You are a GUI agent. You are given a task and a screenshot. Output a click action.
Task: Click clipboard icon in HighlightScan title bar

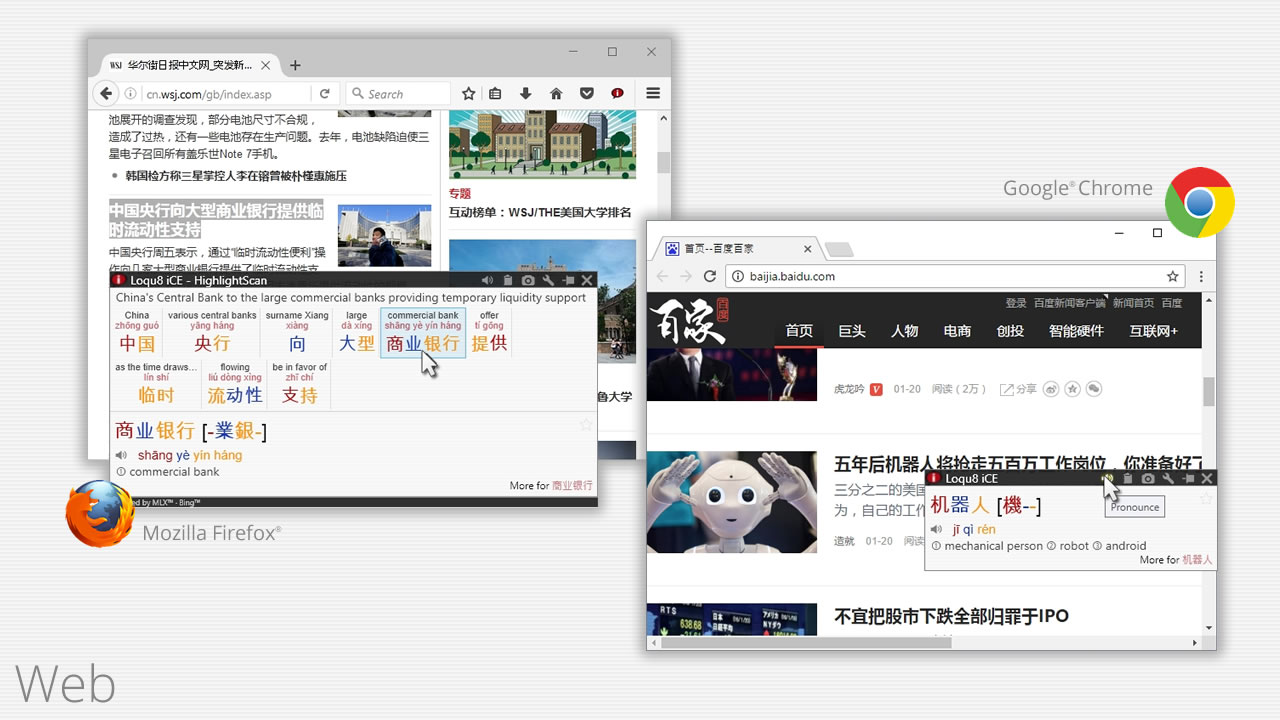(x=508, y=281)
